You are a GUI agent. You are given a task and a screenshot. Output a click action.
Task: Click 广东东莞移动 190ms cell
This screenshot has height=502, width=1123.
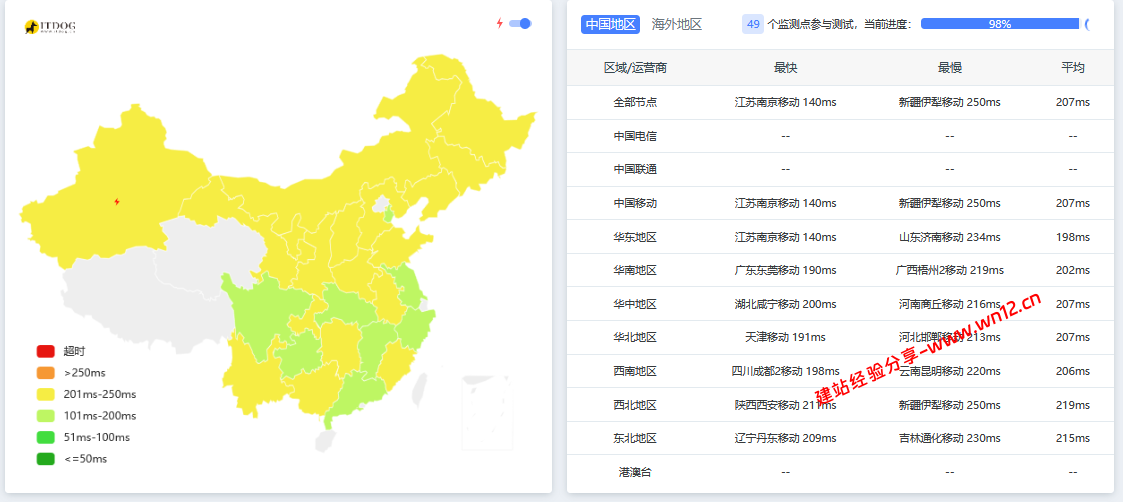(x=786, y=271)
